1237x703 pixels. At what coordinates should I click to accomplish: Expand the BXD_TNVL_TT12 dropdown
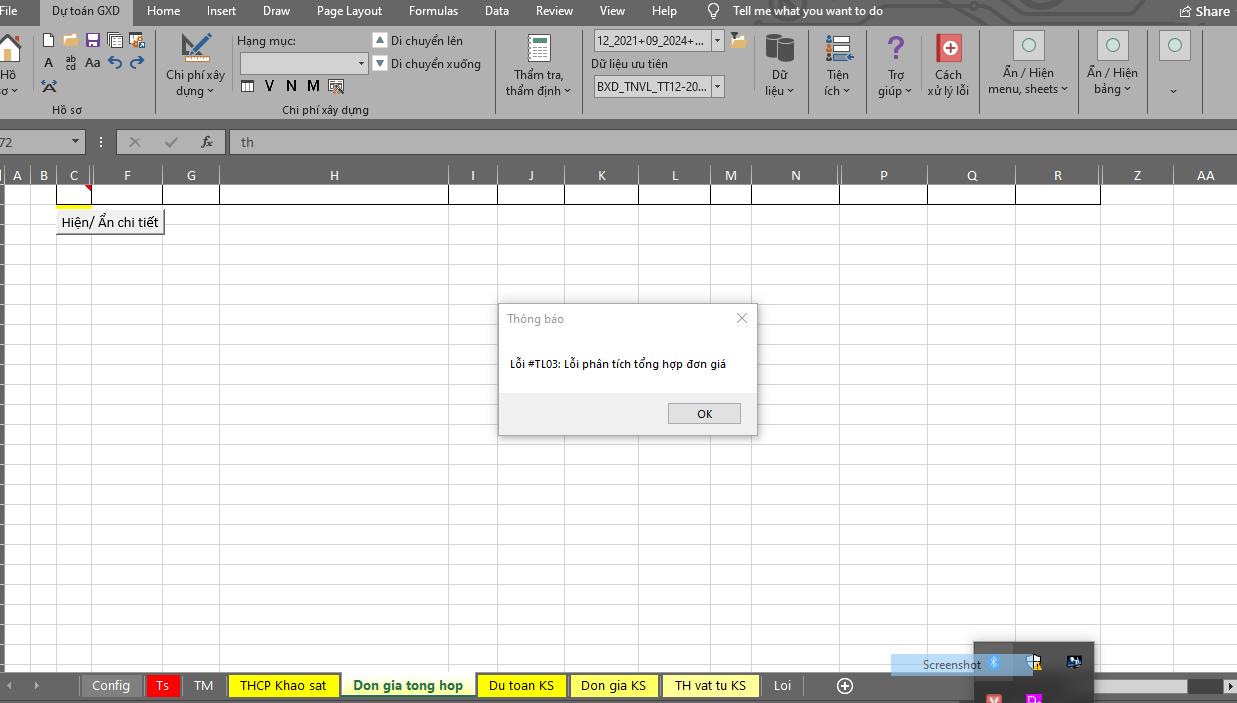click(x=717, y=87)
